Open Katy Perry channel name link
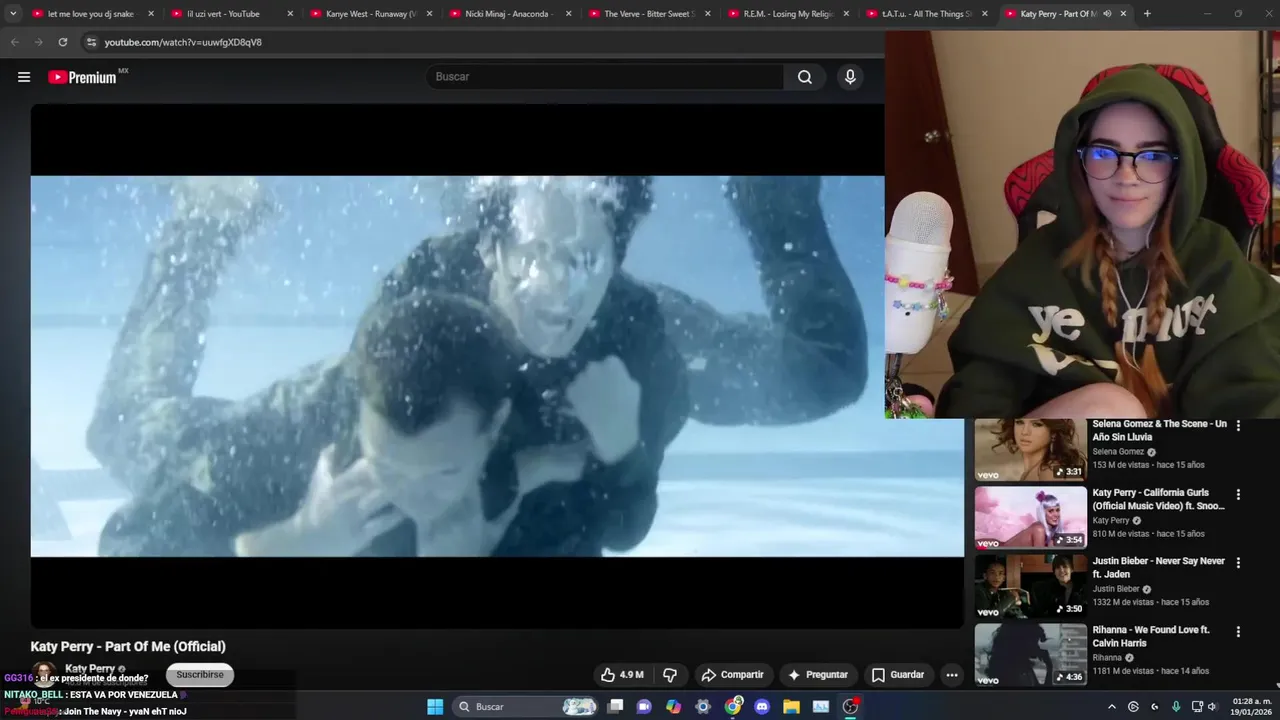 [x=90, y=669]
